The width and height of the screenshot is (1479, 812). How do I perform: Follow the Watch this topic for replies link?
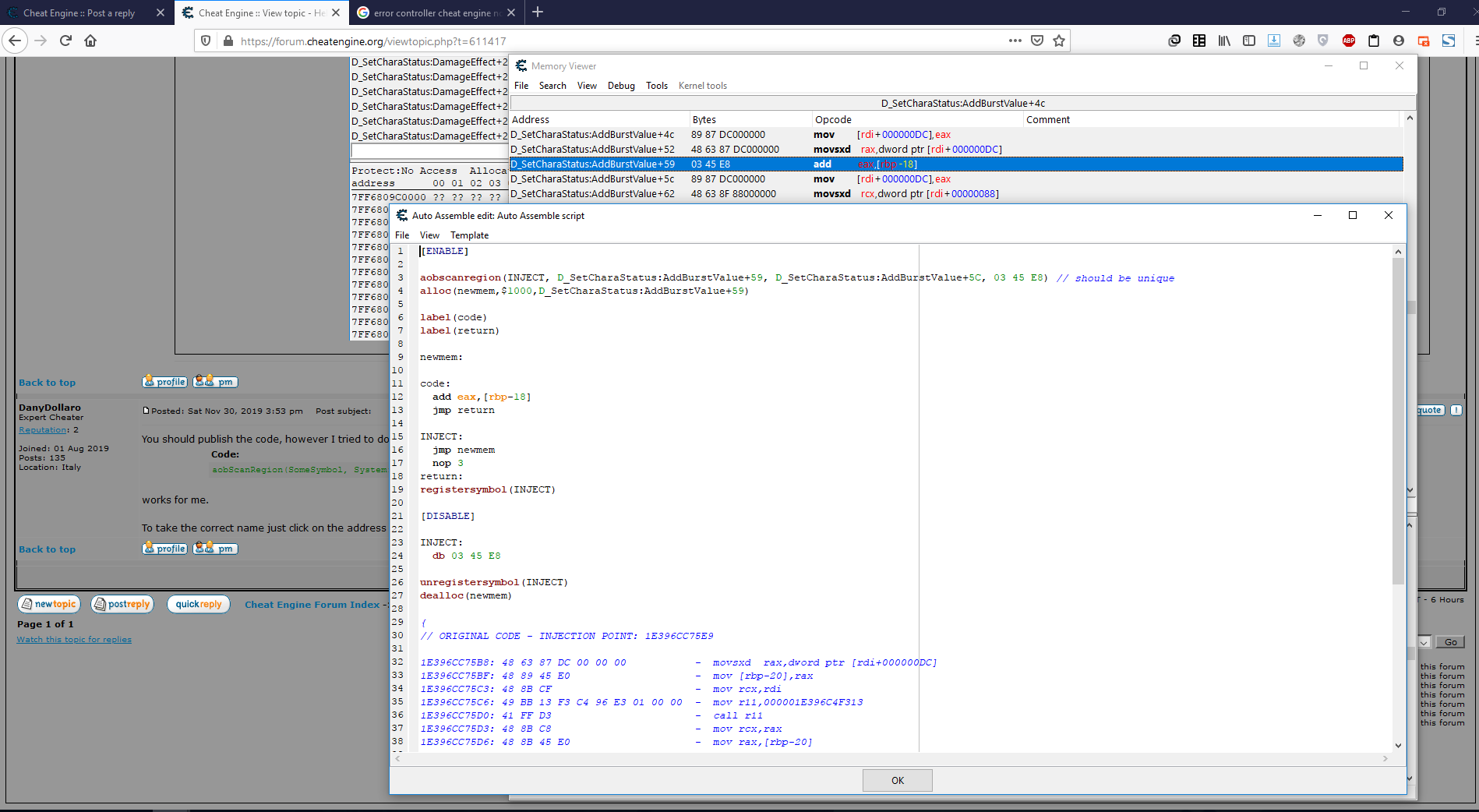(74, 640)
